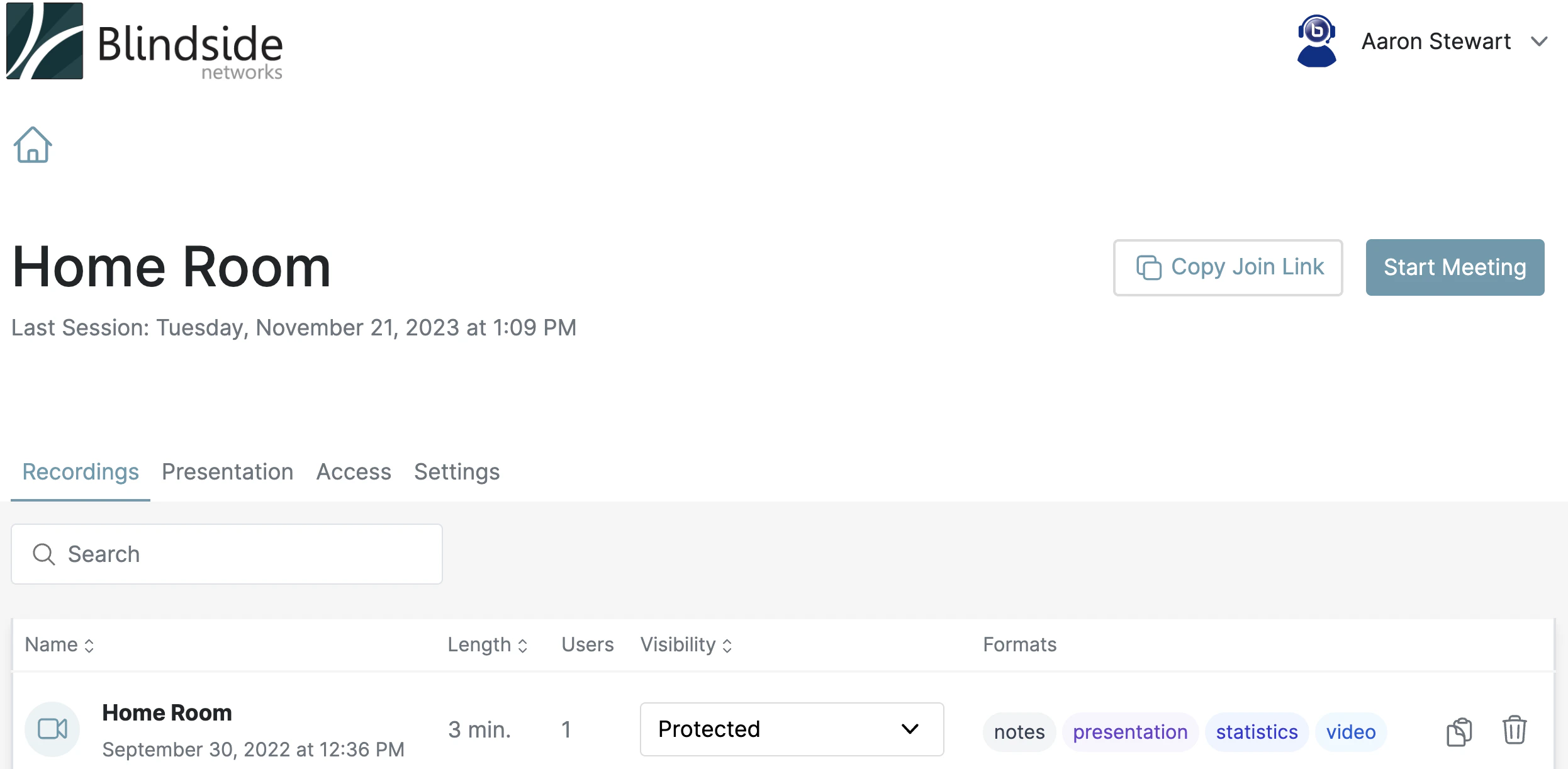Image resolution: width=1568 pixels, height=769 pixels.
Task: Click the Start Meeting button
Action: tap(1454, 267)
